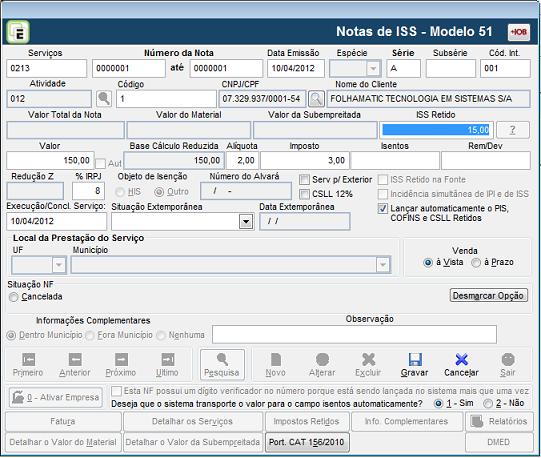Click the Port. CAT 156/2010 button

pos(307,442)
